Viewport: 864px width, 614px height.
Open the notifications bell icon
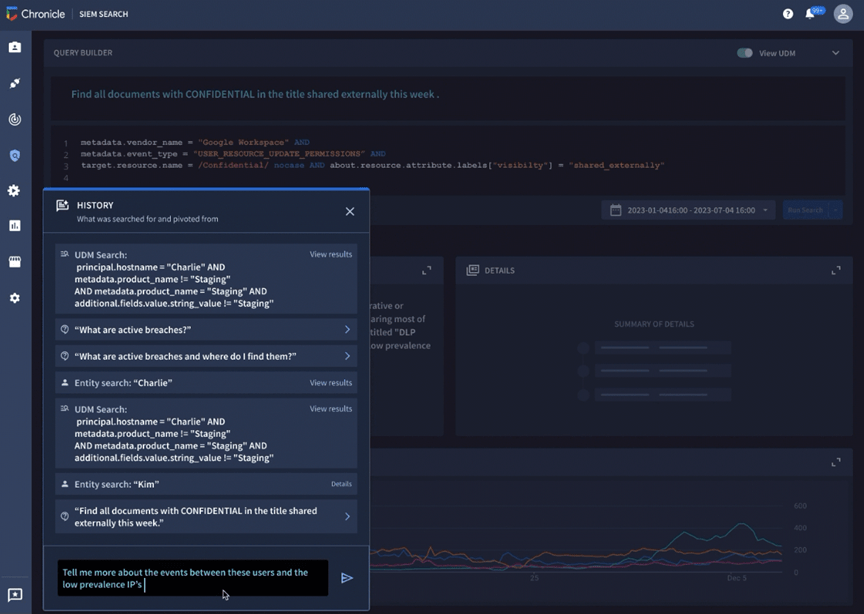811,14
